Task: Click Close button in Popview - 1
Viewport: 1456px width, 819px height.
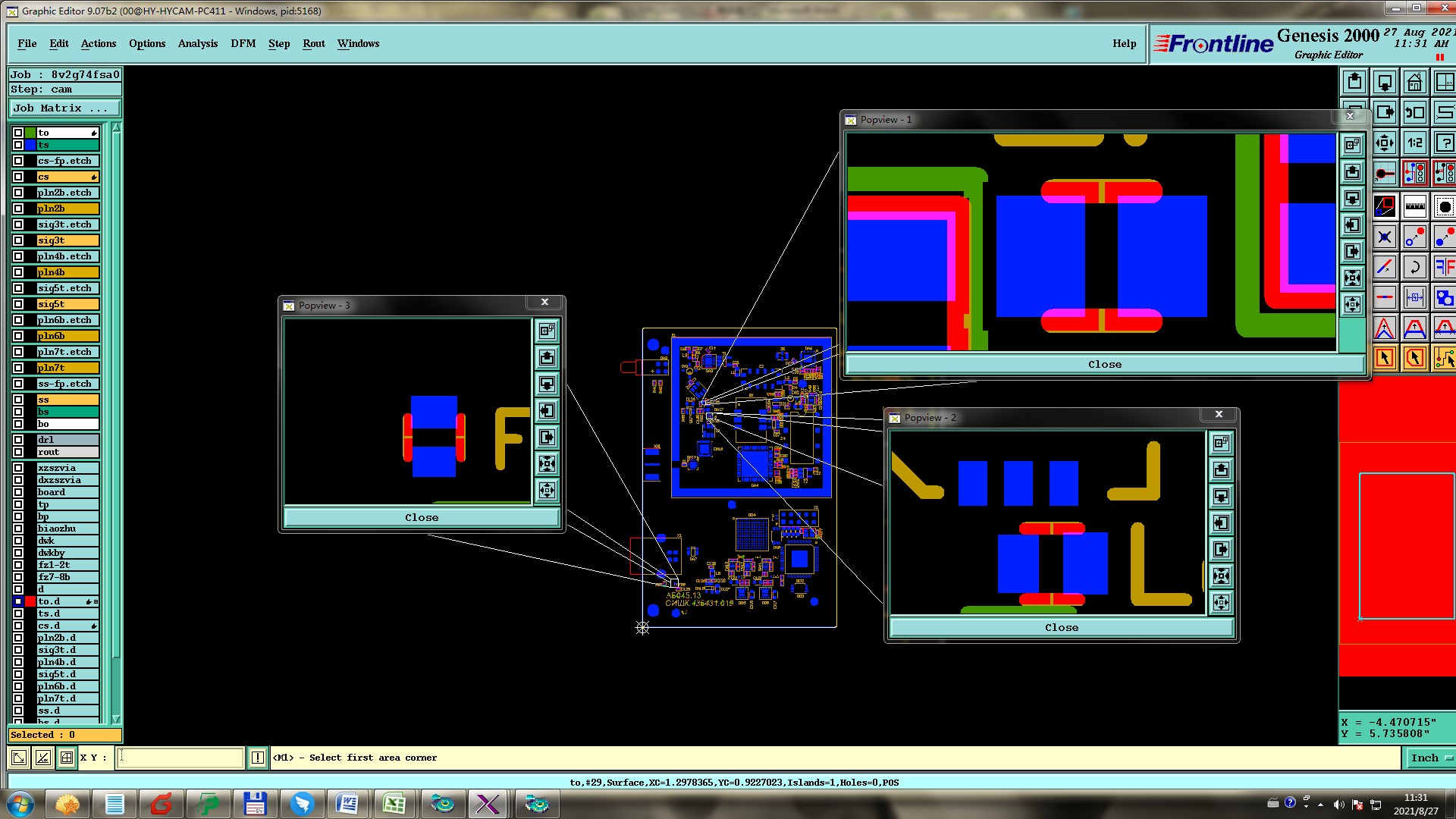Action: [x=1104, y=365]
